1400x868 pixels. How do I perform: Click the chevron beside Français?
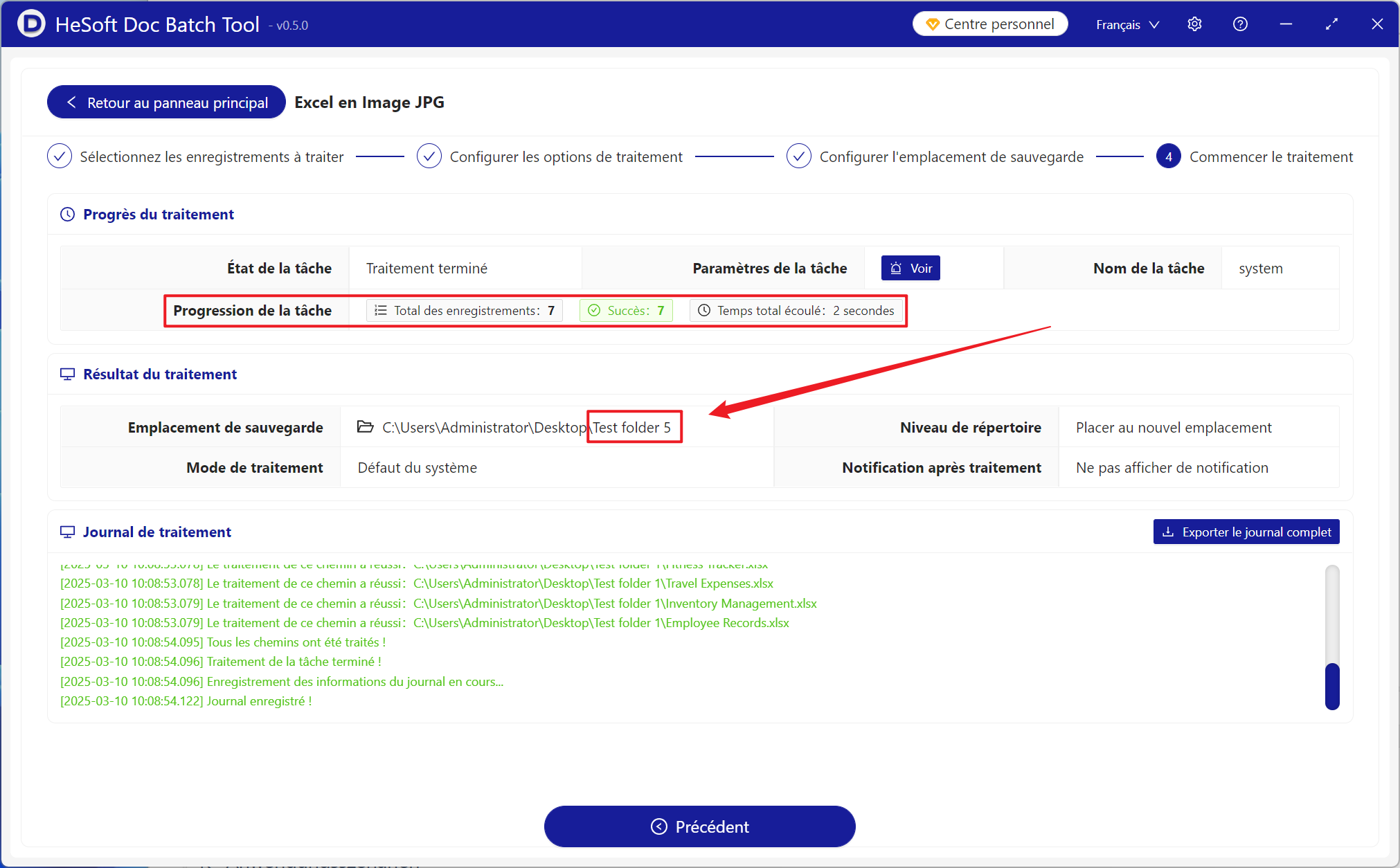[1154, 24]
